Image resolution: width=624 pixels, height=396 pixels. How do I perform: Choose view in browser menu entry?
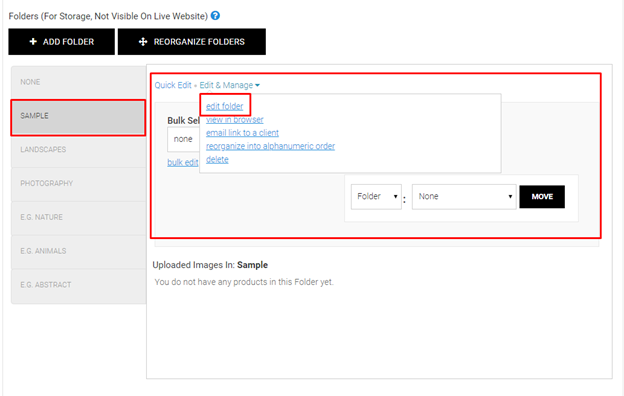tap(234, 119)
